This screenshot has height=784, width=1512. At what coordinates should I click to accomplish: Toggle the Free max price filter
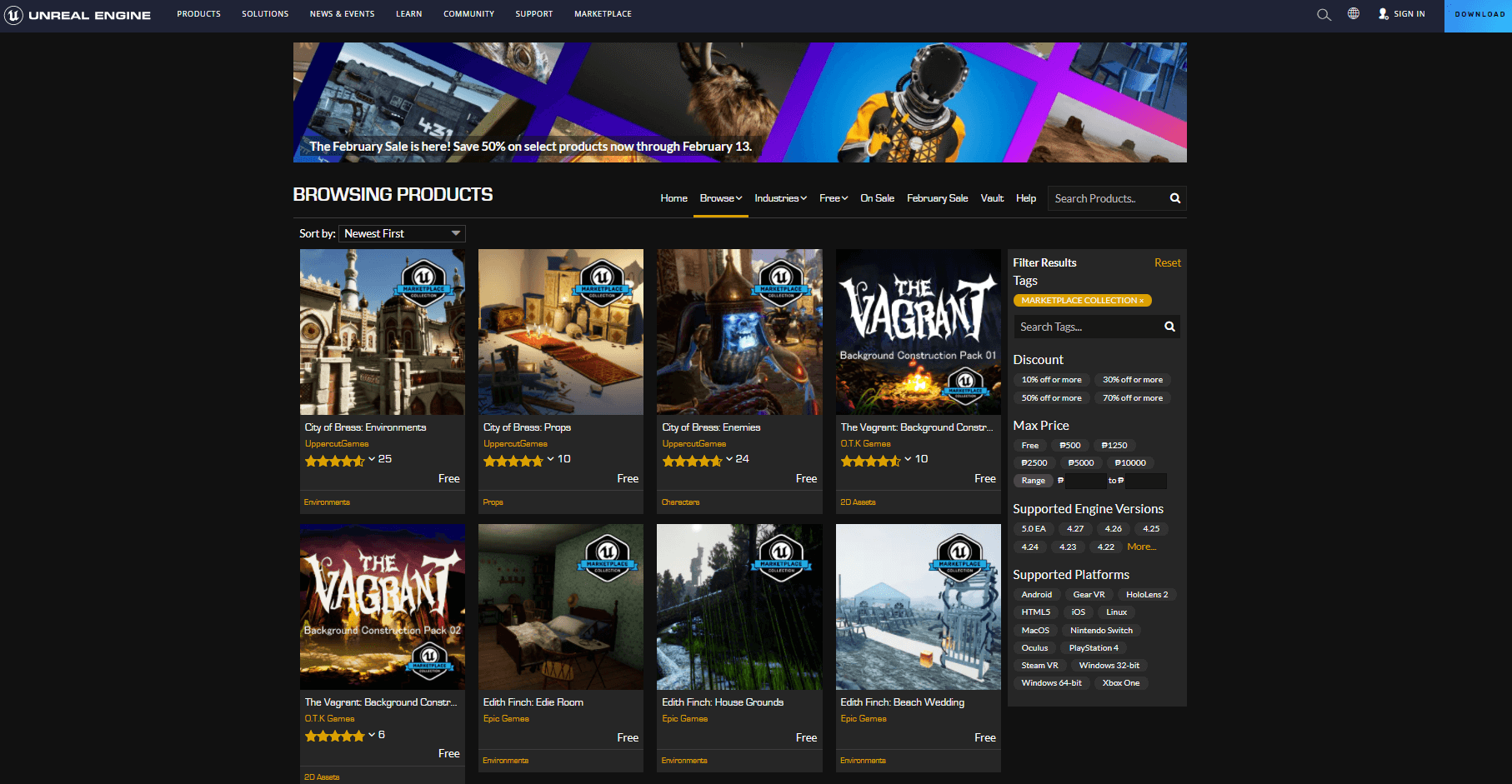click(x=1030, y=446)
